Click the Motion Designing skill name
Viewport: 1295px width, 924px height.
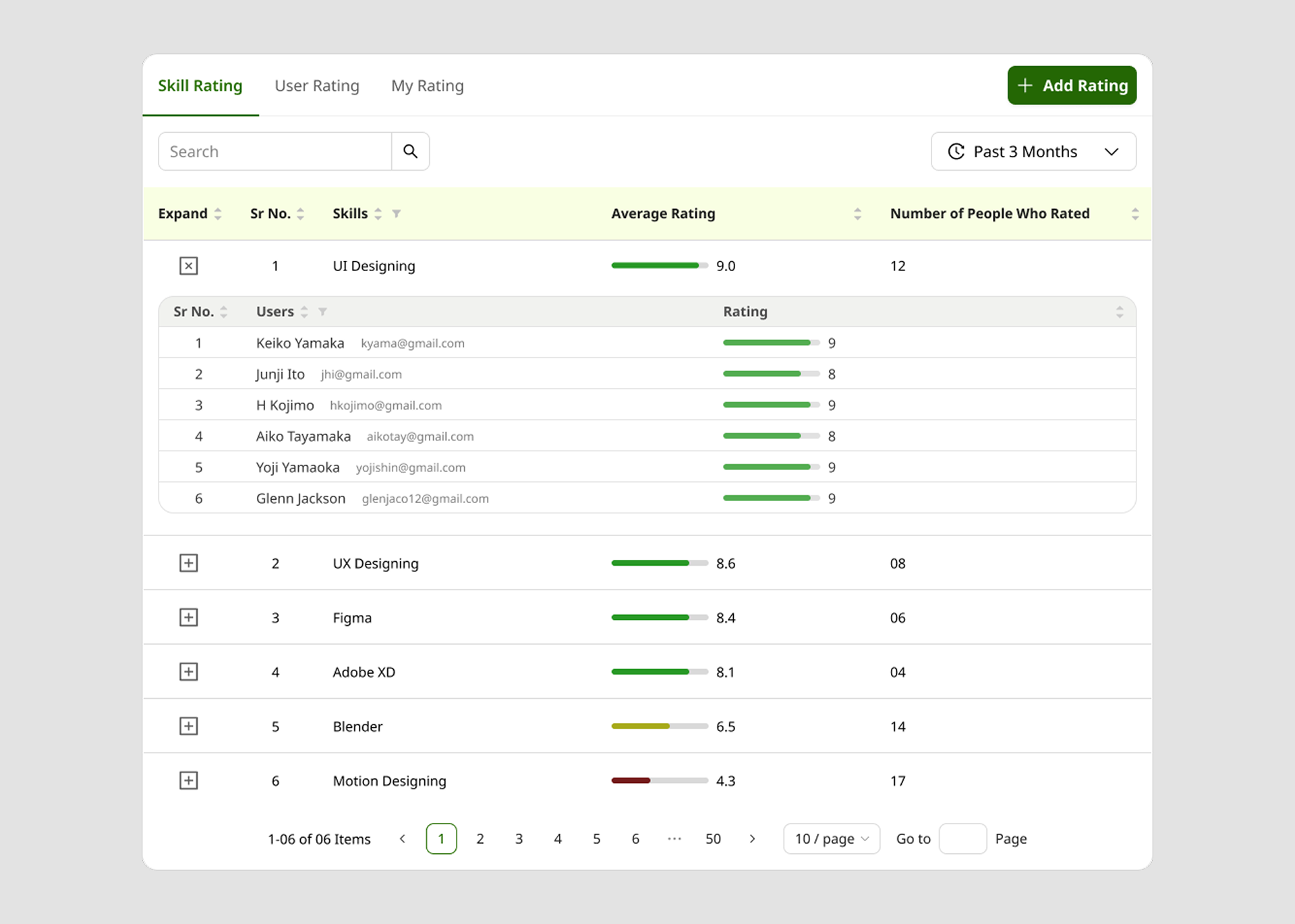click(390, 780)
